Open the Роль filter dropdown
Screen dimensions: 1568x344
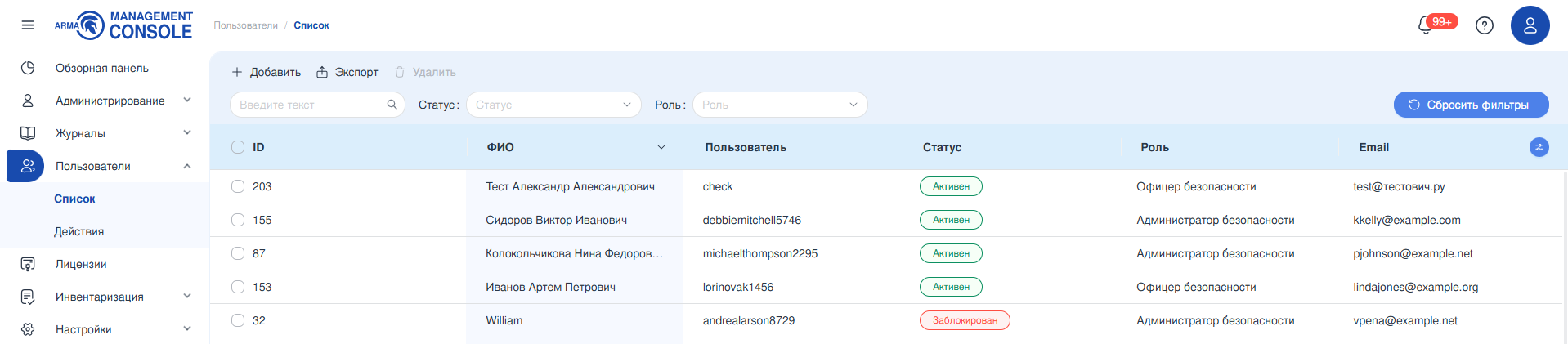[x=779, y=105]
